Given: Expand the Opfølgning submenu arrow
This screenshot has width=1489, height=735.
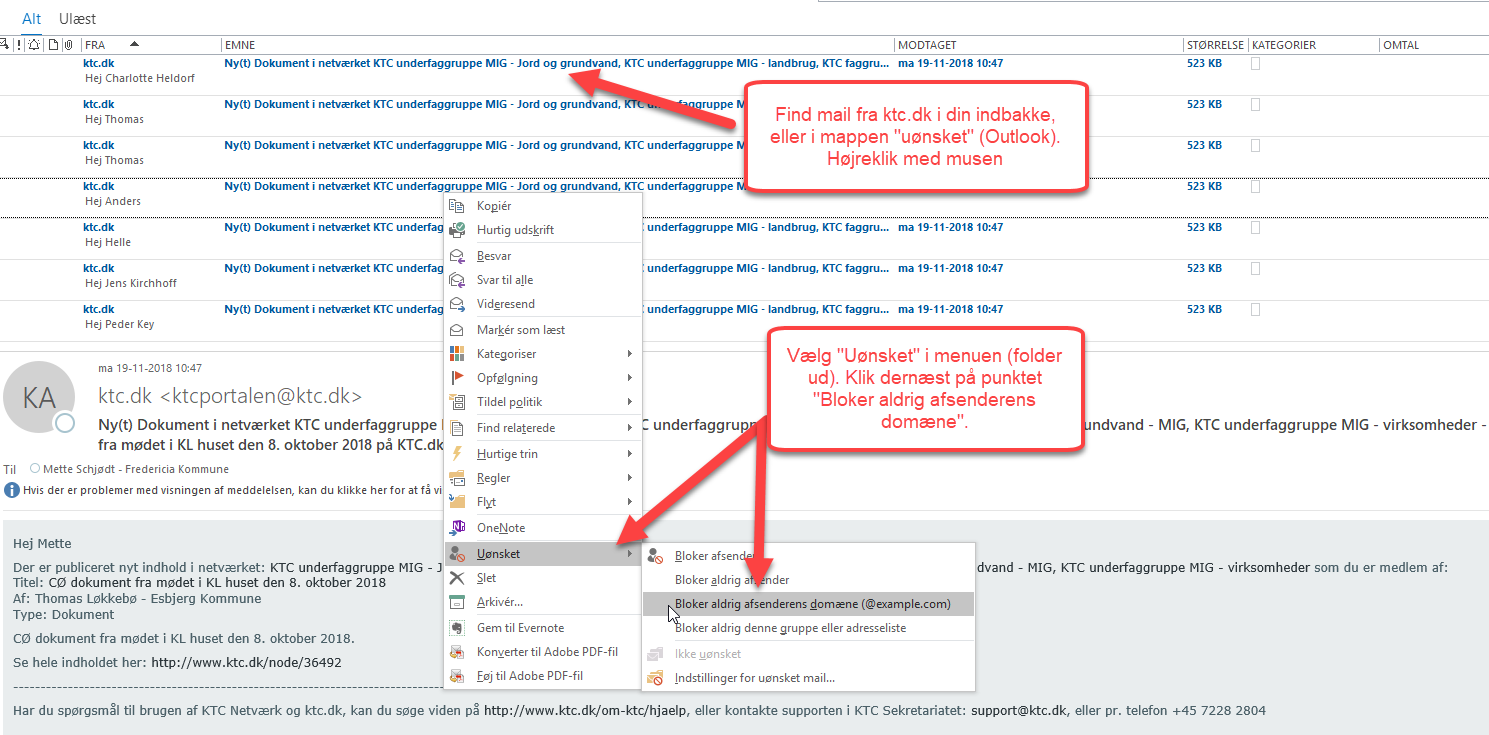Looking at the screenshot, I should tap(630, 378).
